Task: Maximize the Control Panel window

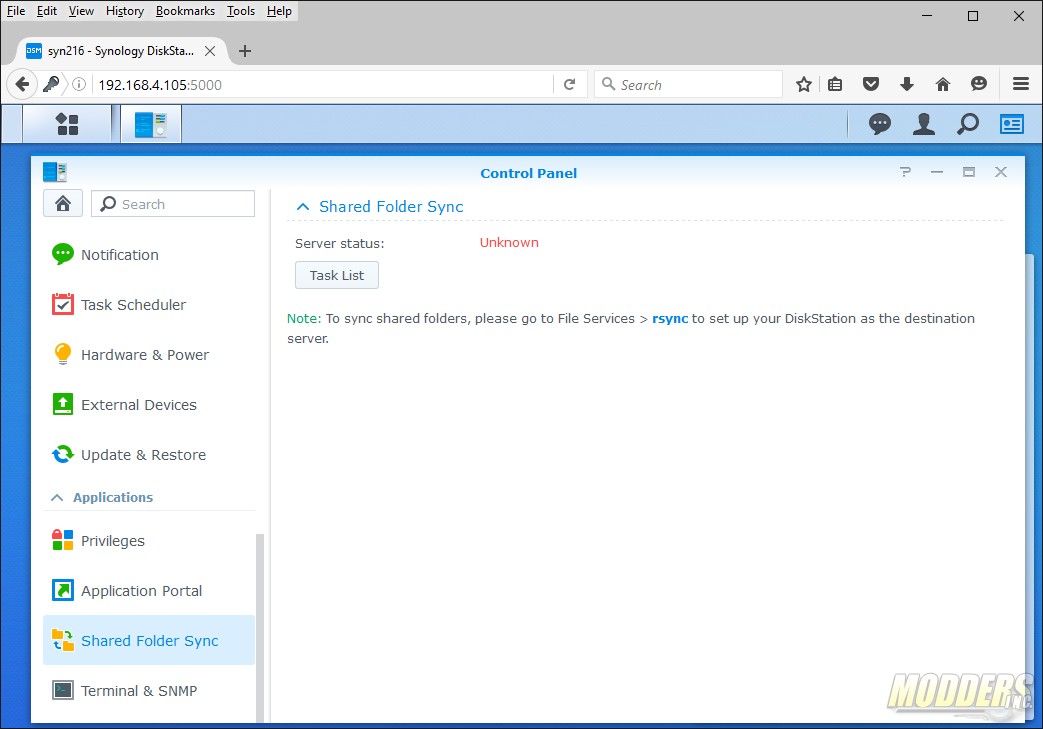Action: [968, 172]
